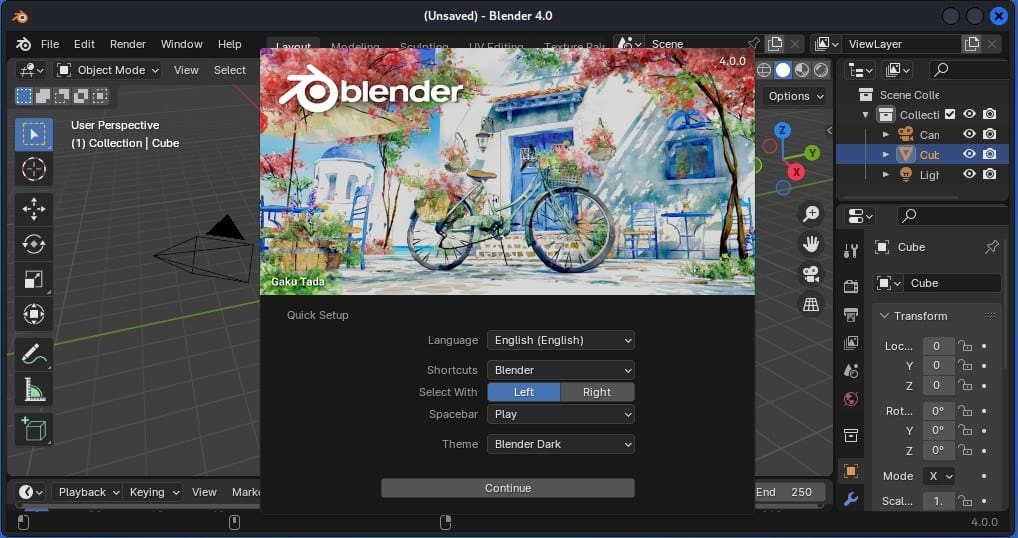This screenshot has height=538, width=1018.
Task: Switch viewport to wireframe shading
Action: point(764,69)
